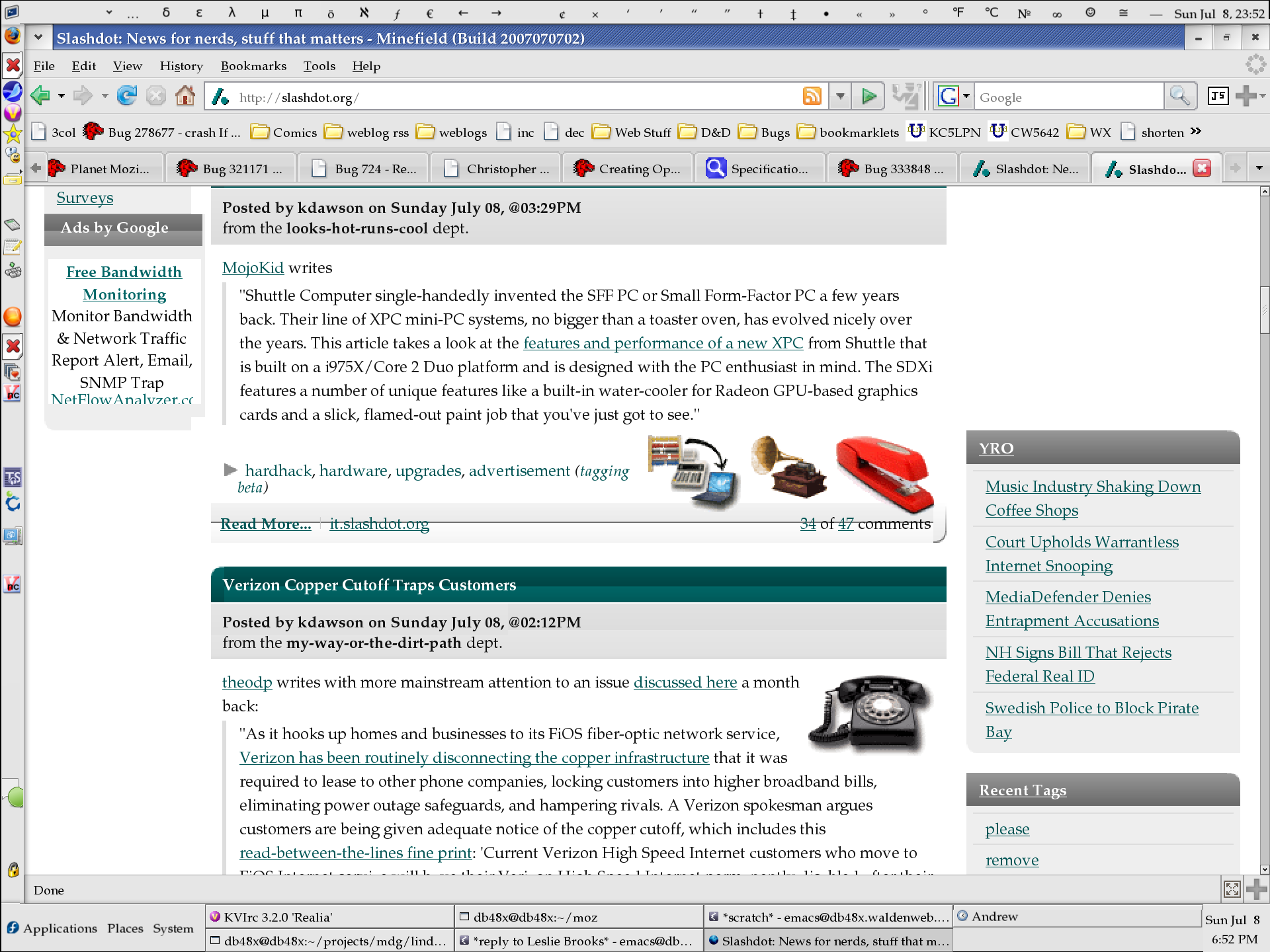Focus the address bar URL field
Image resolution: width=1270 pixels, height=952 pixels.
516,97
